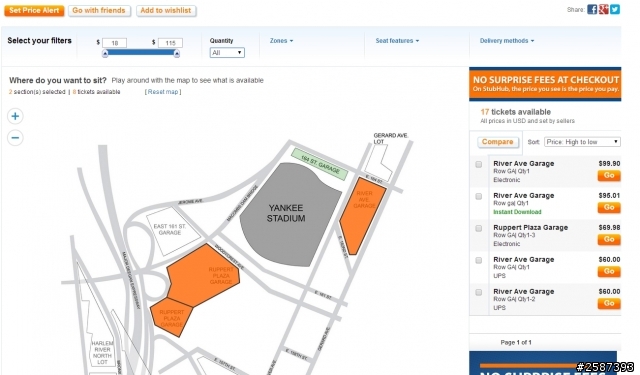The width and height of the screenshot is (640, 375).
Task: Open the Quantity dropdown
Action: (227, 53)
